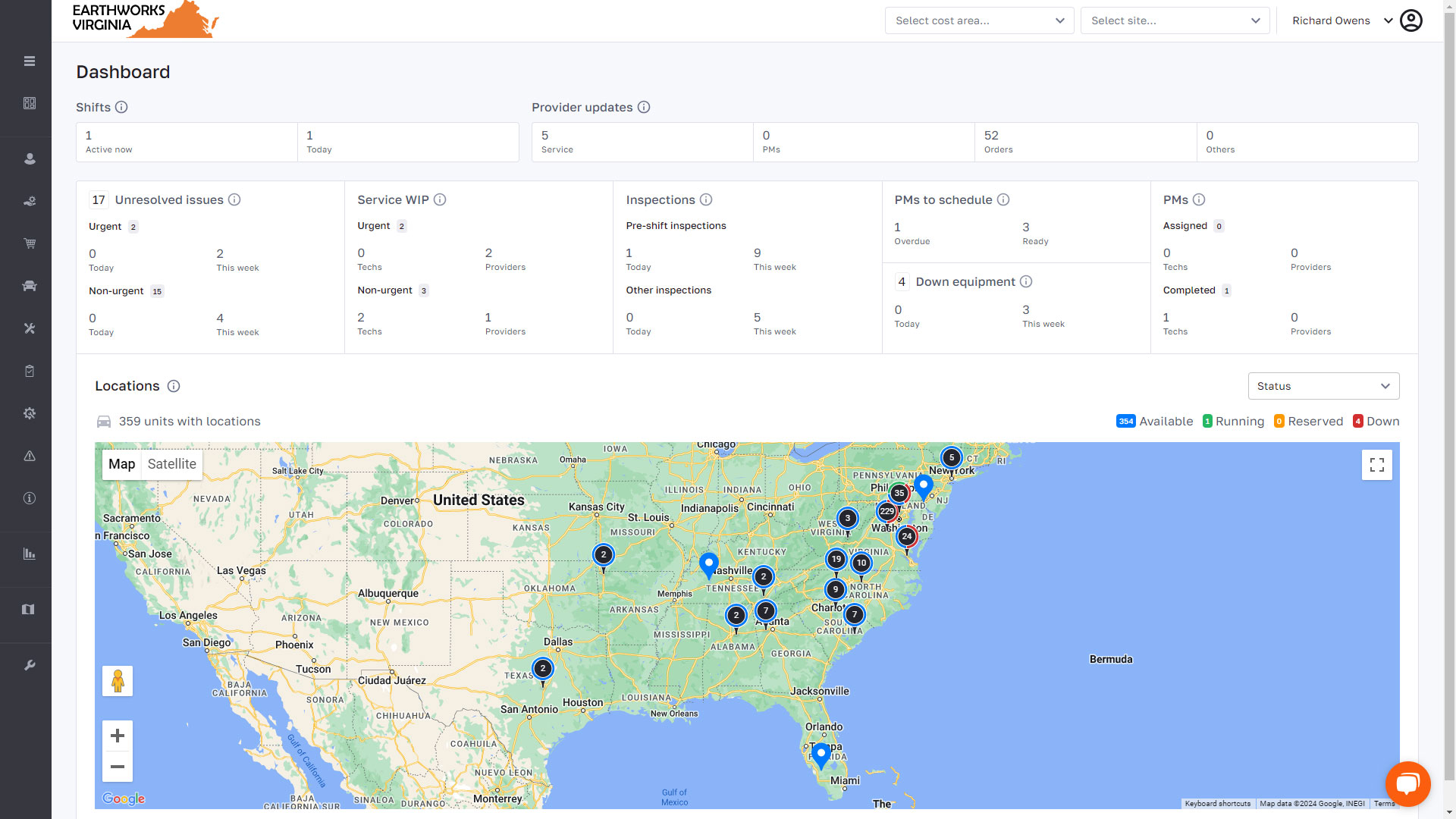Click info icon next to Unresolved issues
Screen dimensions: 1456x819
click(234, 199)
